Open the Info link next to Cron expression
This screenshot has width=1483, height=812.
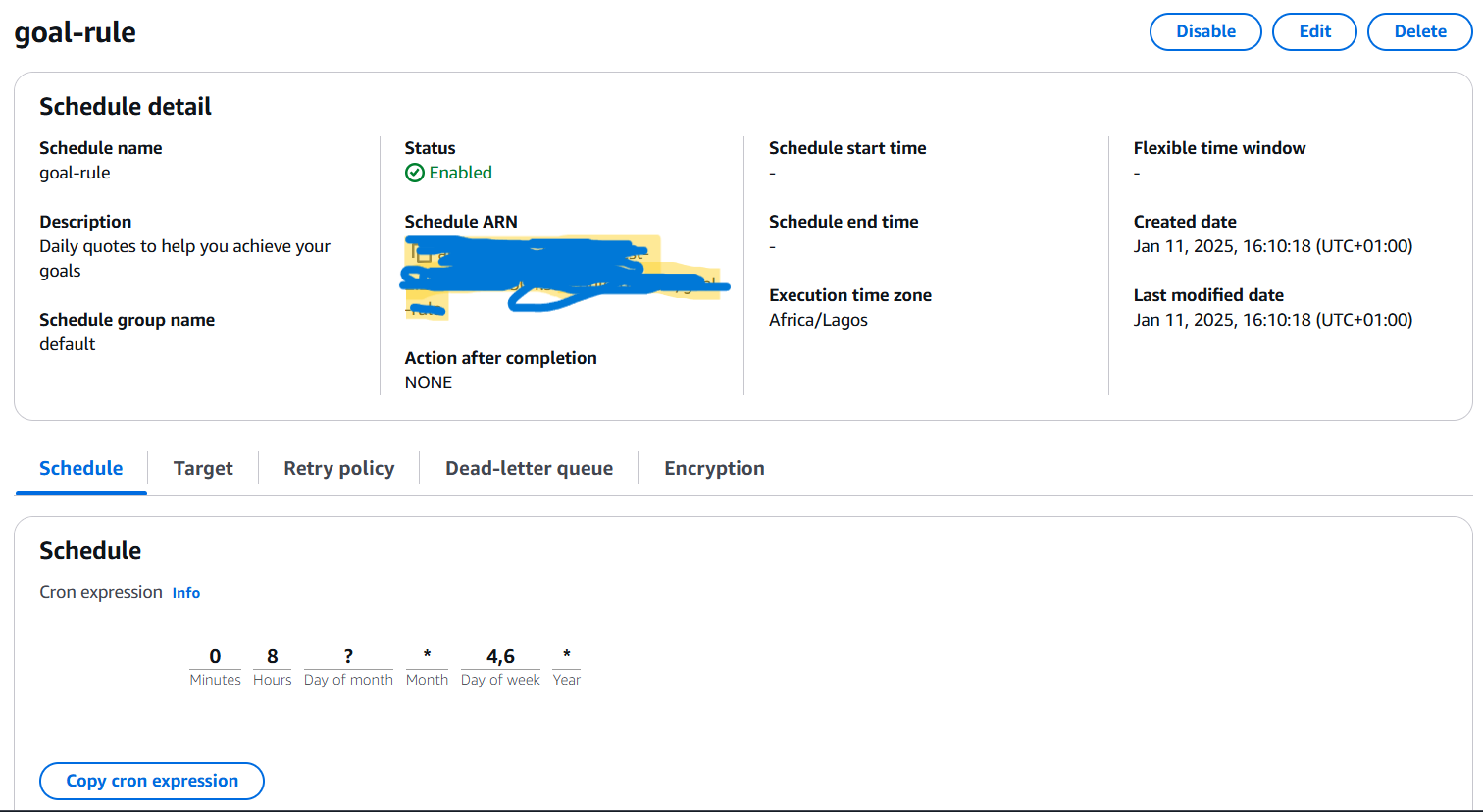186,593
